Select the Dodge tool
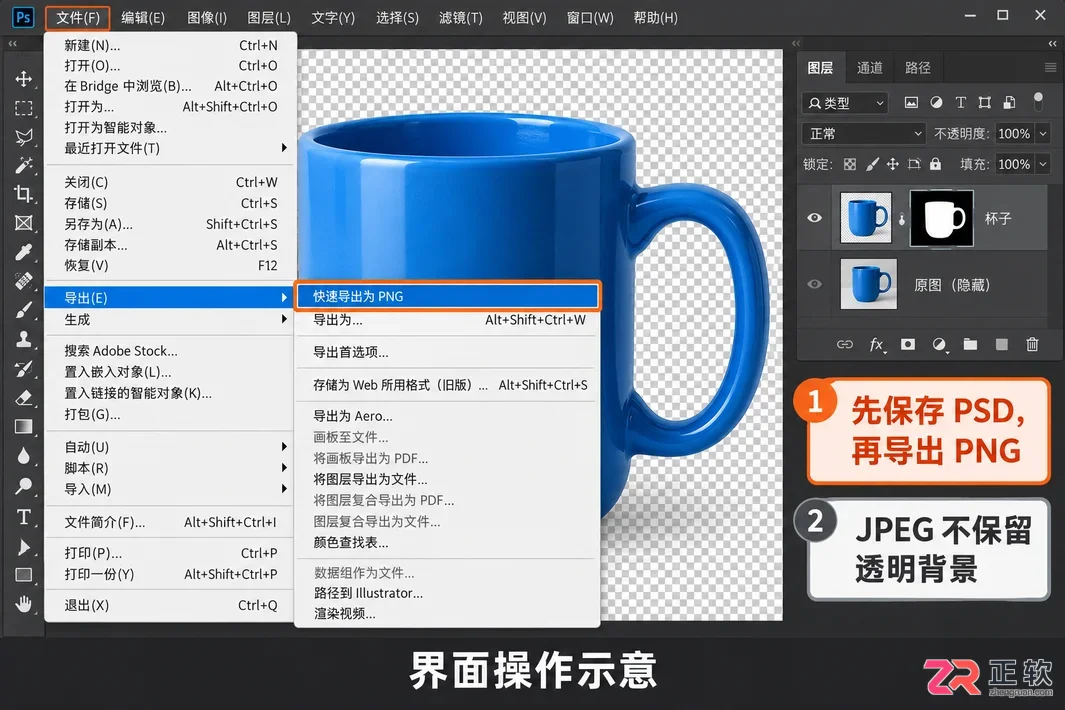1065x710 pixels. click(x=23, y=486)
